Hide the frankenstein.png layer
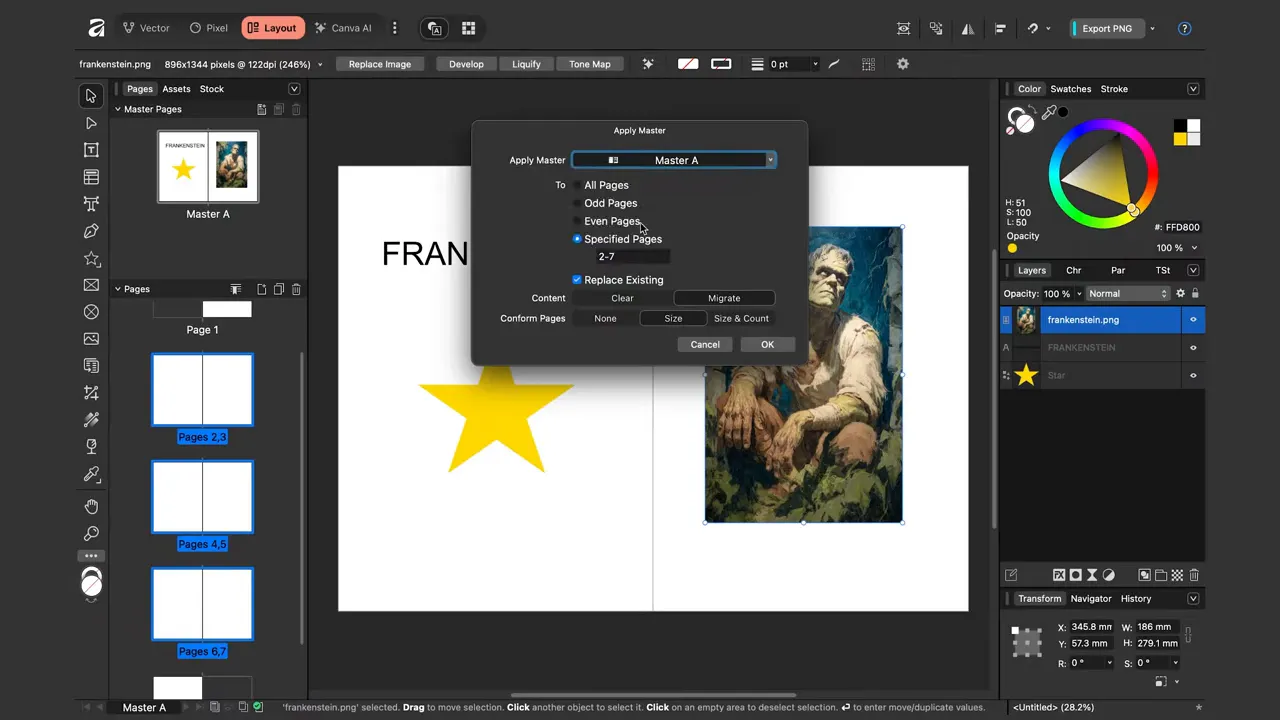The width and height of the screenshot is (1280, 720). (x=1191, y=319)
